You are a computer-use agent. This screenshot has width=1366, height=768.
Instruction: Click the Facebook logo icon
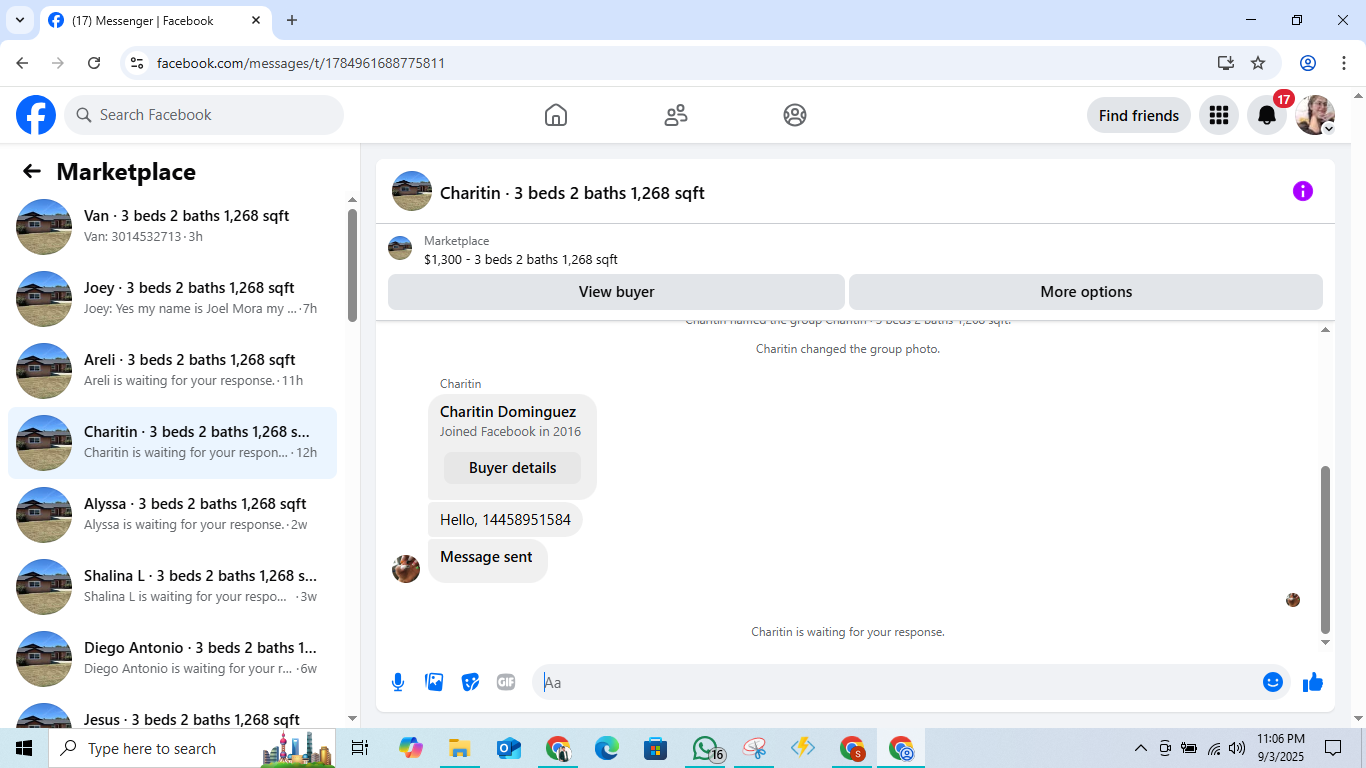[x=36, y=115]
